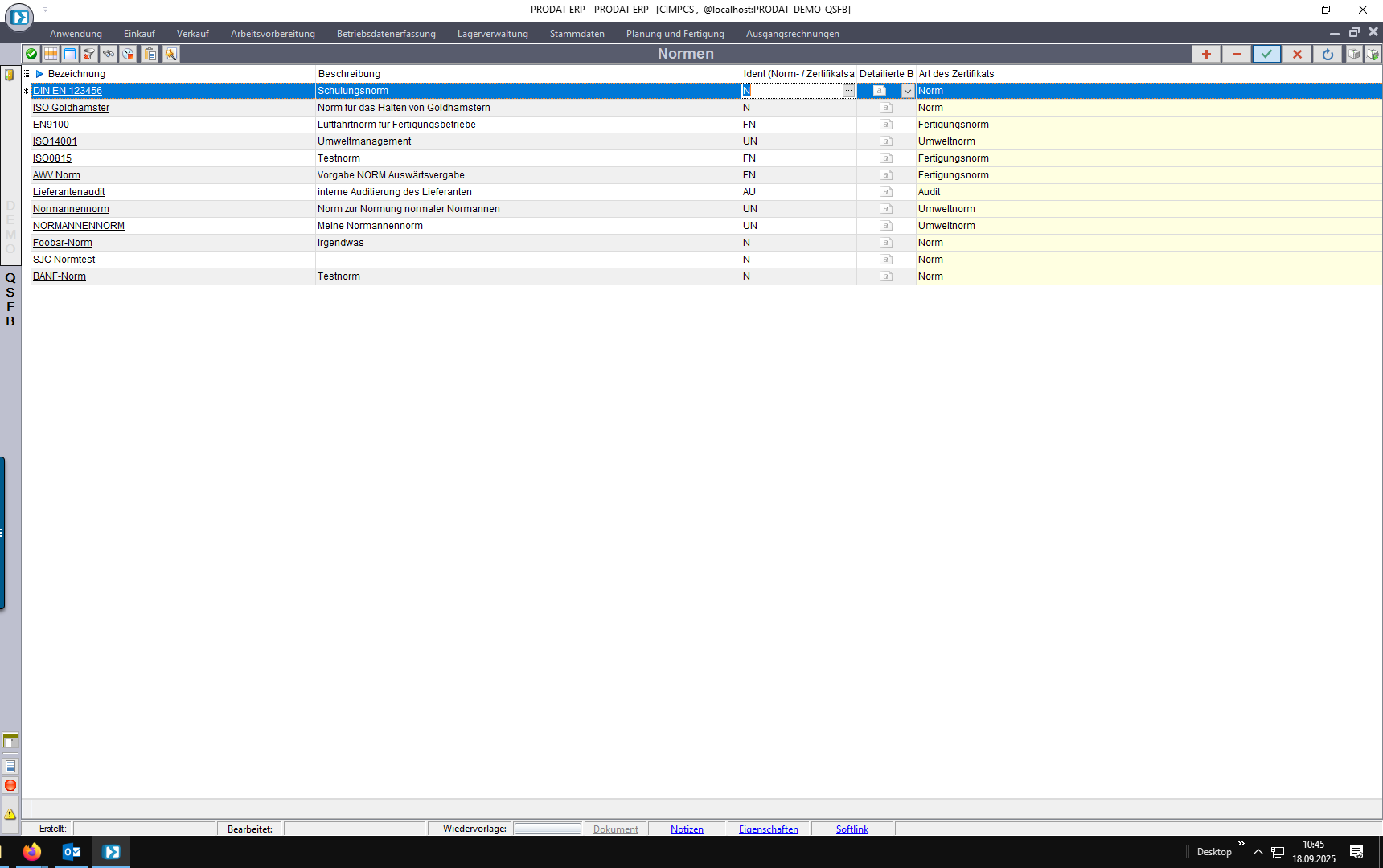Click the magic wand wizard icon
This screenshot has height=868, width=1383.
click(170, 54)
